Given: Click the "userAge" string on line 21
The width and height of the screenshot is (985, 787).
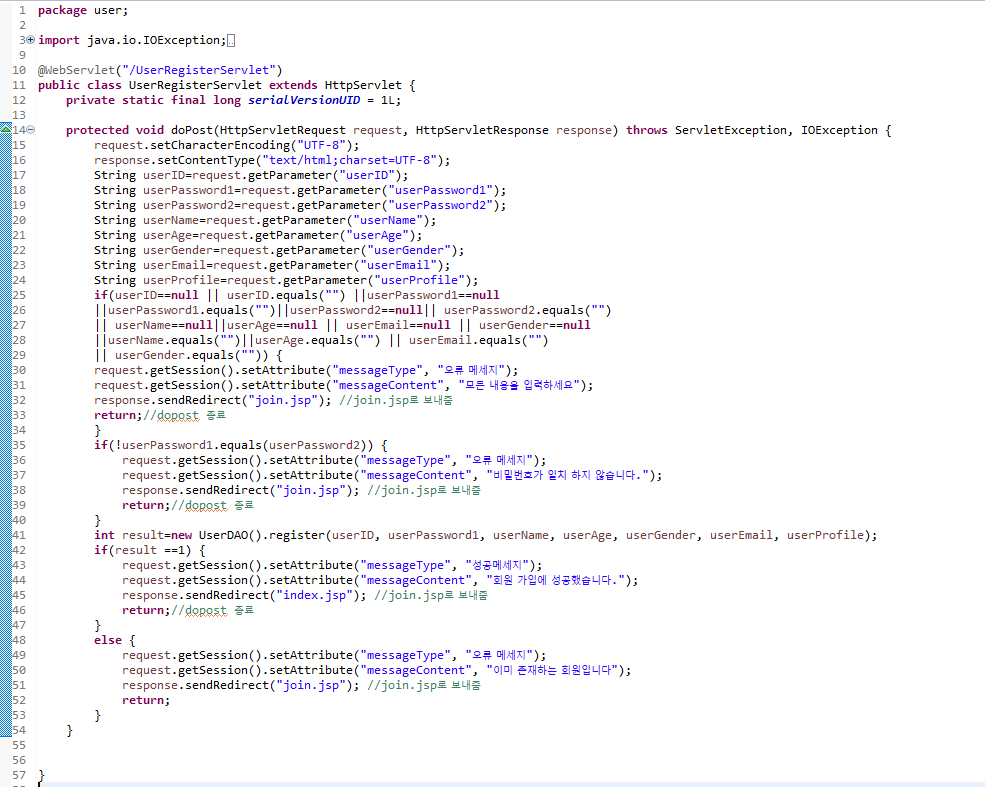Looking at the screenshot, I should (x=378, y=236).
